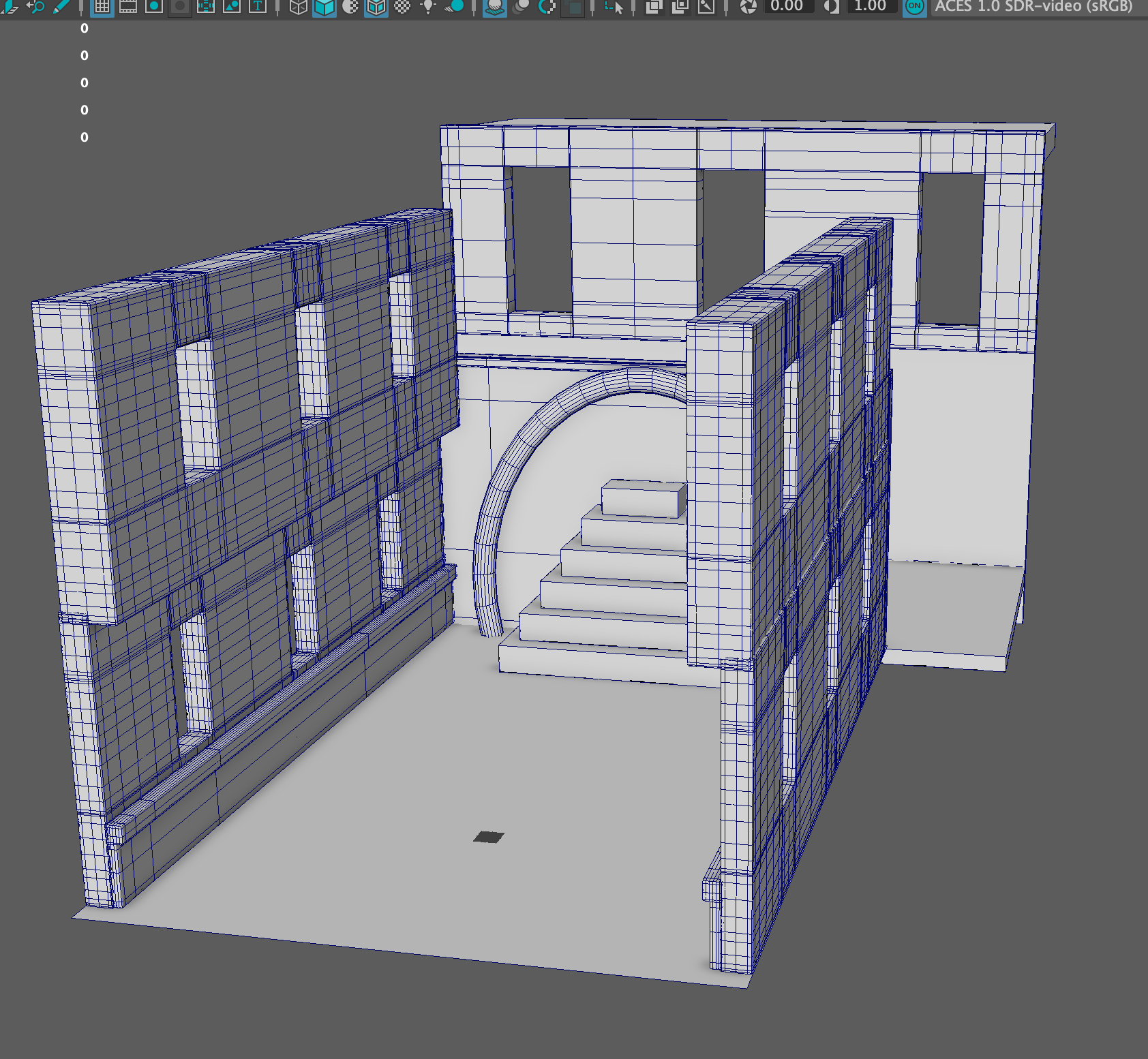
Task: Toggle screen-space ambient occlusion
Action: point(494,9)
